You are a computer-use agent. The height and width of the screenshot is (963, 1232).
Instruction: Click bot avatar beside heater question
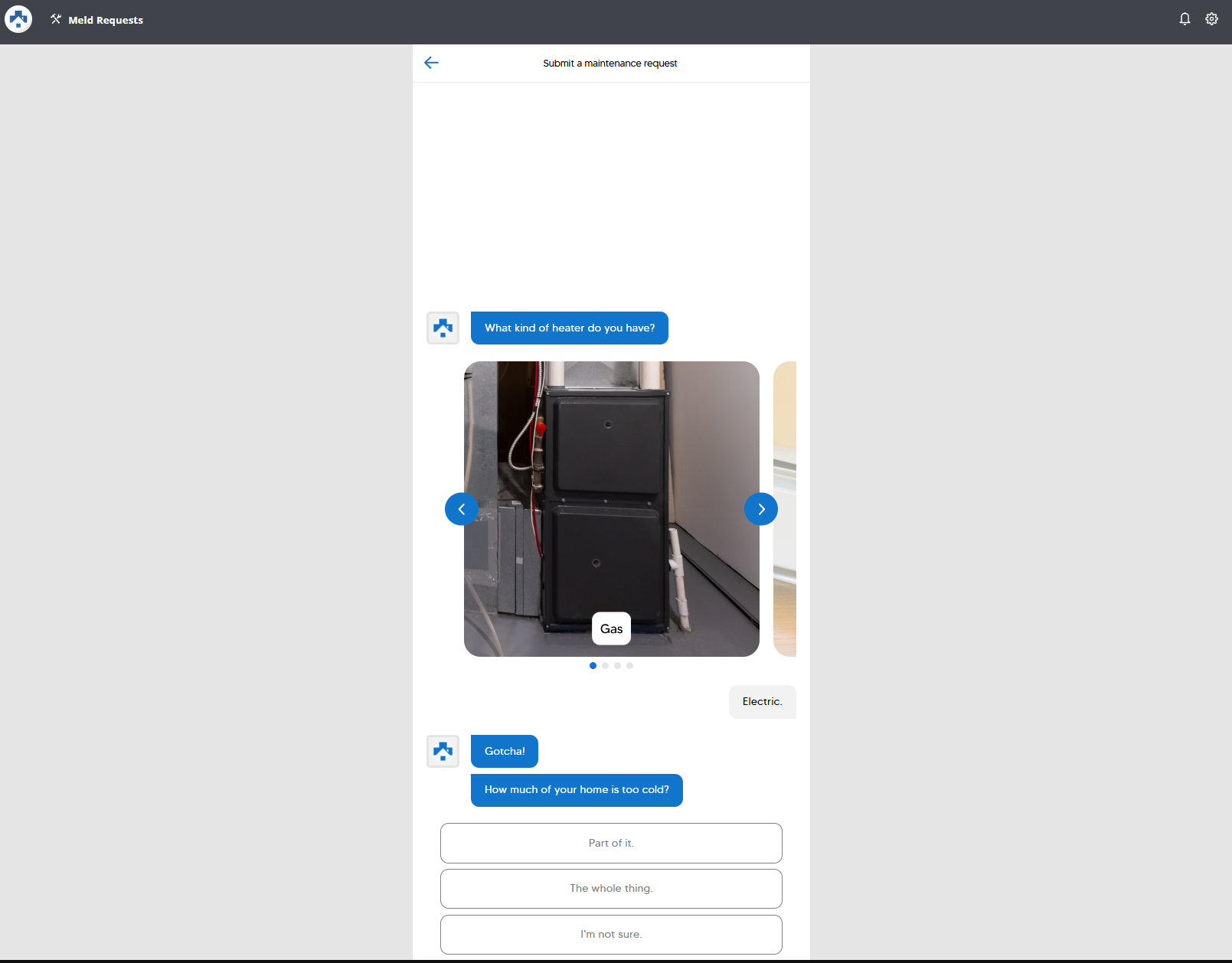443,328
